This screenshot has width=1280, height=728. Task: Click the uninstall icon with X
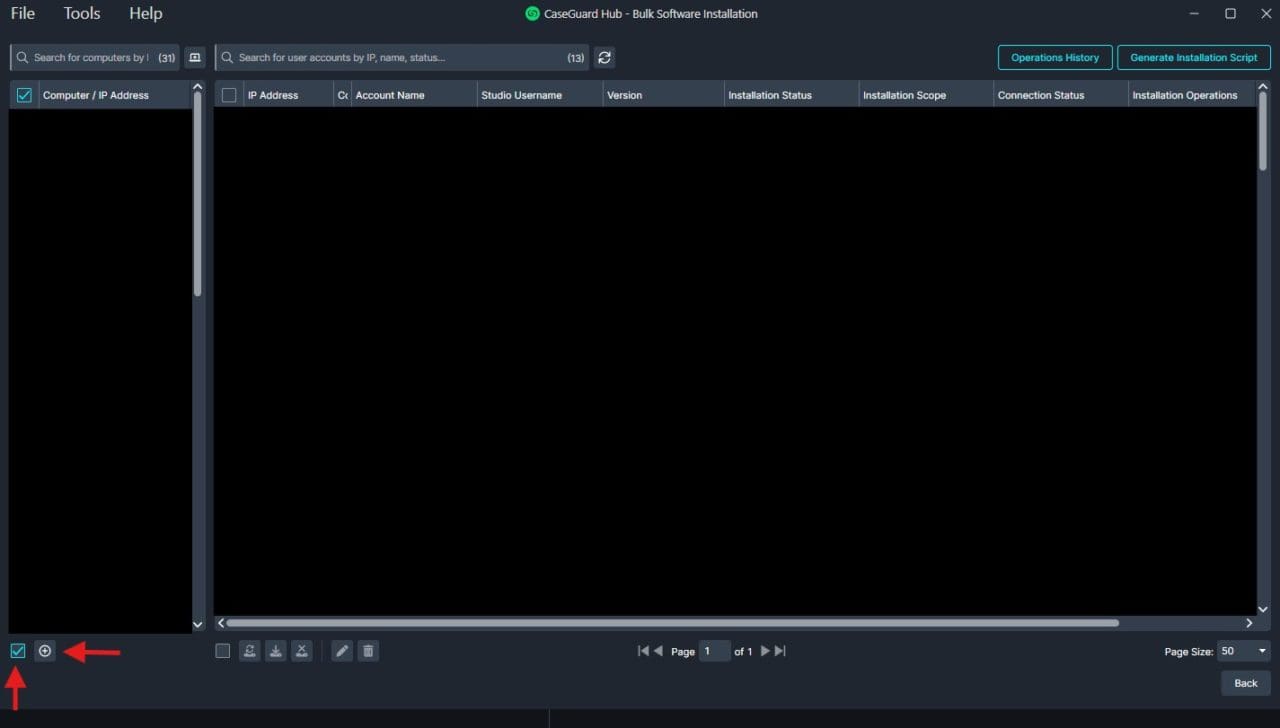point(302,651)
